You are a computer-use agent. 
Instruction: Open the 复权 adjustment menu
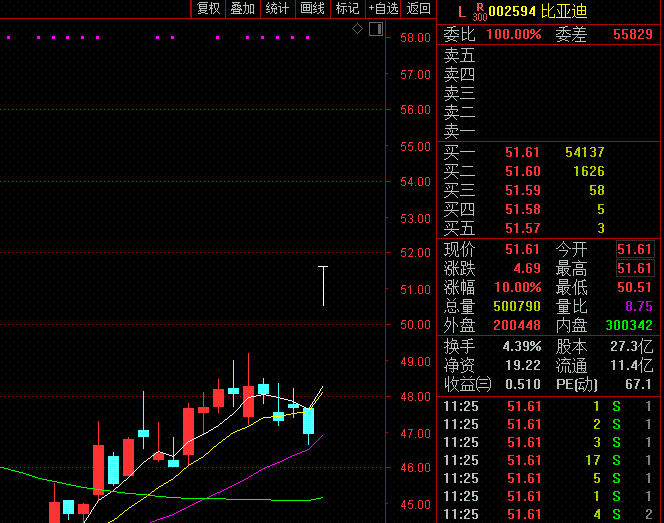208,8
